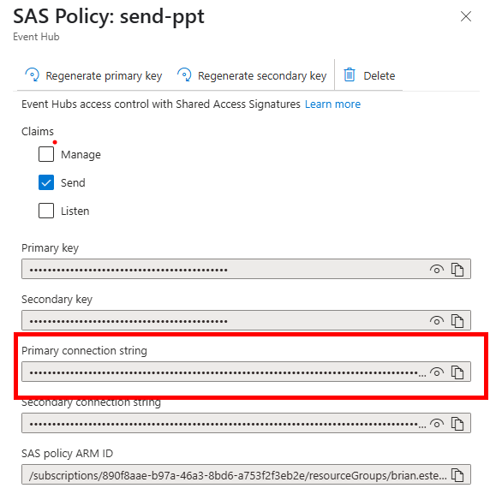Image resolution: width=490 pixels, height=500 pixels.
Task: Enable the Listen claim checkbox
Action: click(x=46, y=211)
